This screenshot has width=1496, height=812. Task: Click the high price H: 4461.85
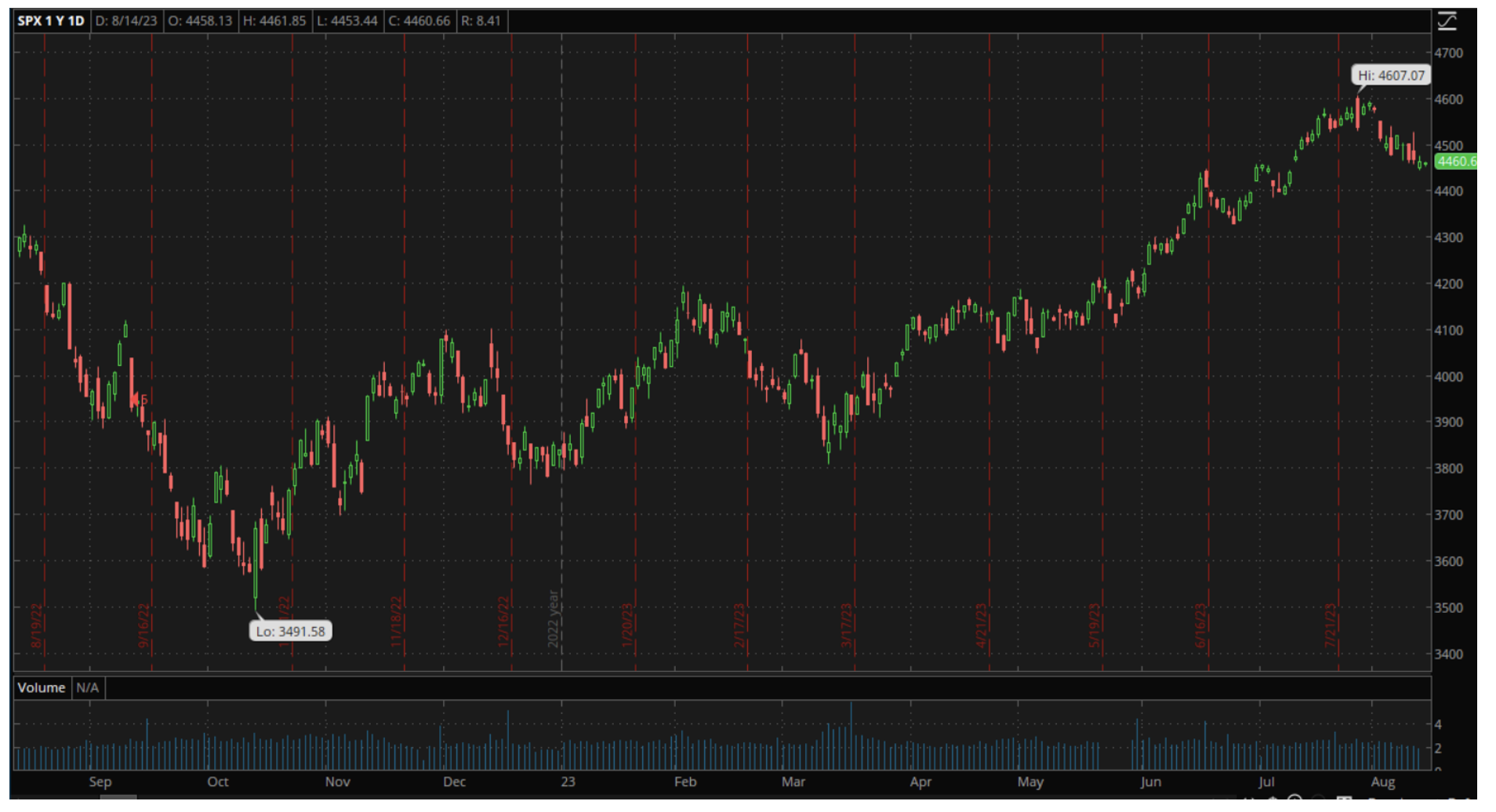(274, 20)
